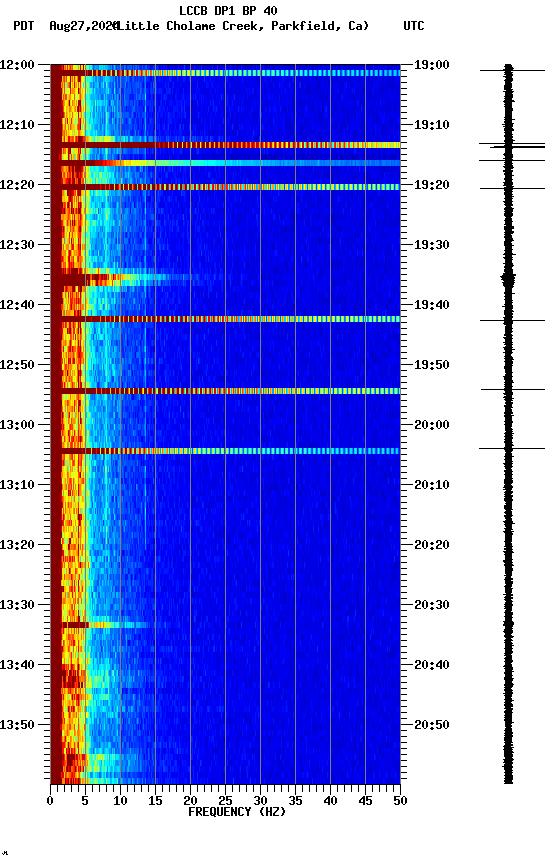This screenshot has width=552, height=864.
Task: Click the '12:10' PDT time label
Action: click(x=17, y=125)
